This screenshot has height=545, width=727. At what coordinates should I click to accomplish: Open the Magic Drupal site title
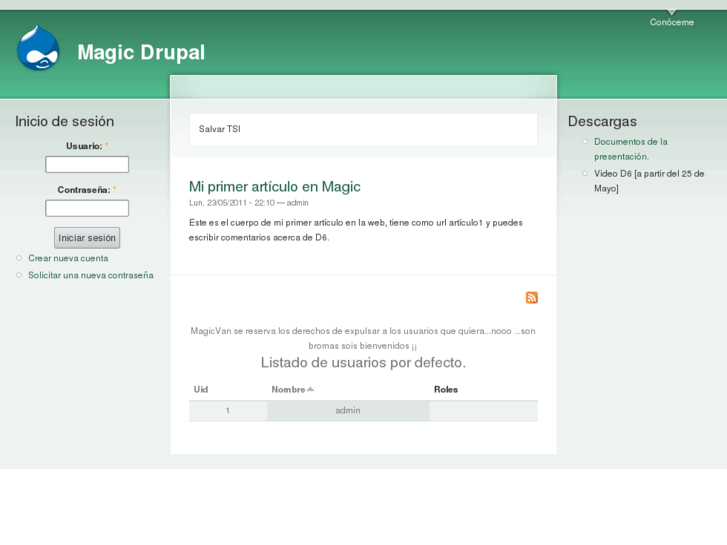141,53
